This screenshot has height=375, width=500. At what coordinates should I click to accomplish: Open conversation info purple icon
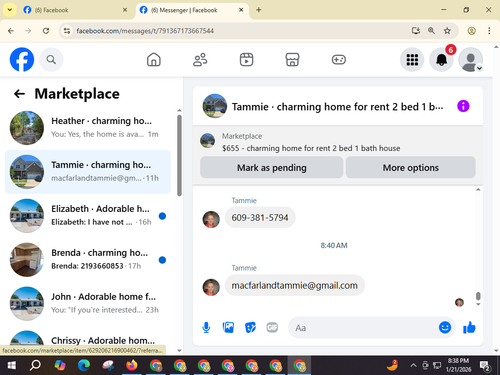[x=463, y=106]
